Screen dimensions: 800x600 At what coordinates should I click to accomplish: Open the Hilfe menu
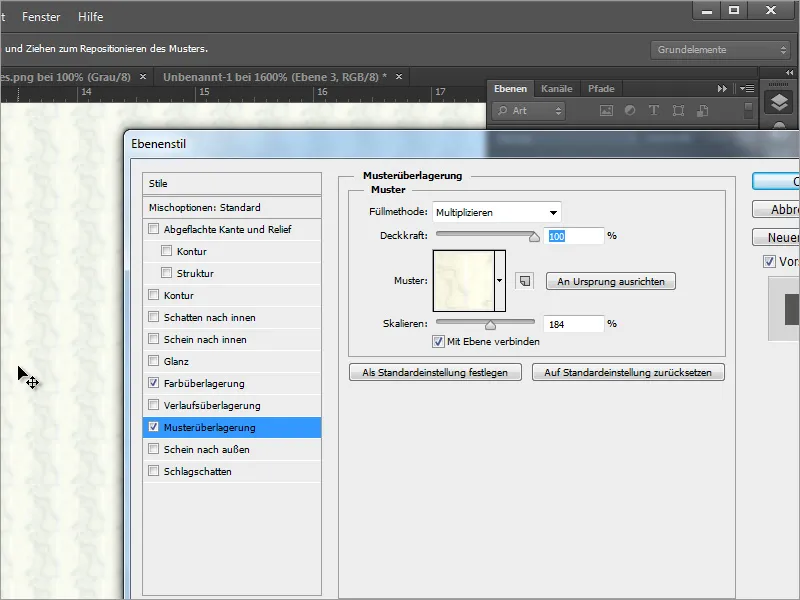tap(90, 17)
